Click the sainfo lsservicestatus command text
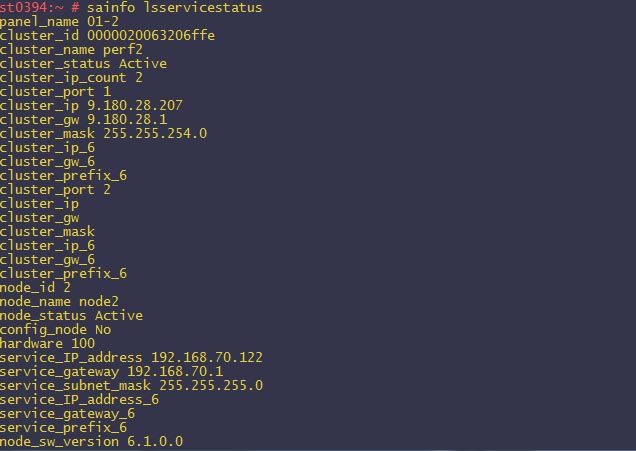 tap(182, 8)
